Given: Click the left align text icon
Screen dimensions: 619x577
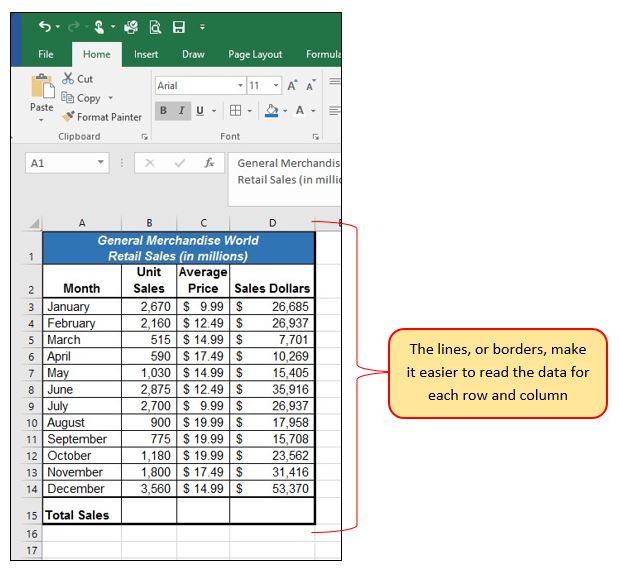Looking at the screenshot, I should coord(335,111).
